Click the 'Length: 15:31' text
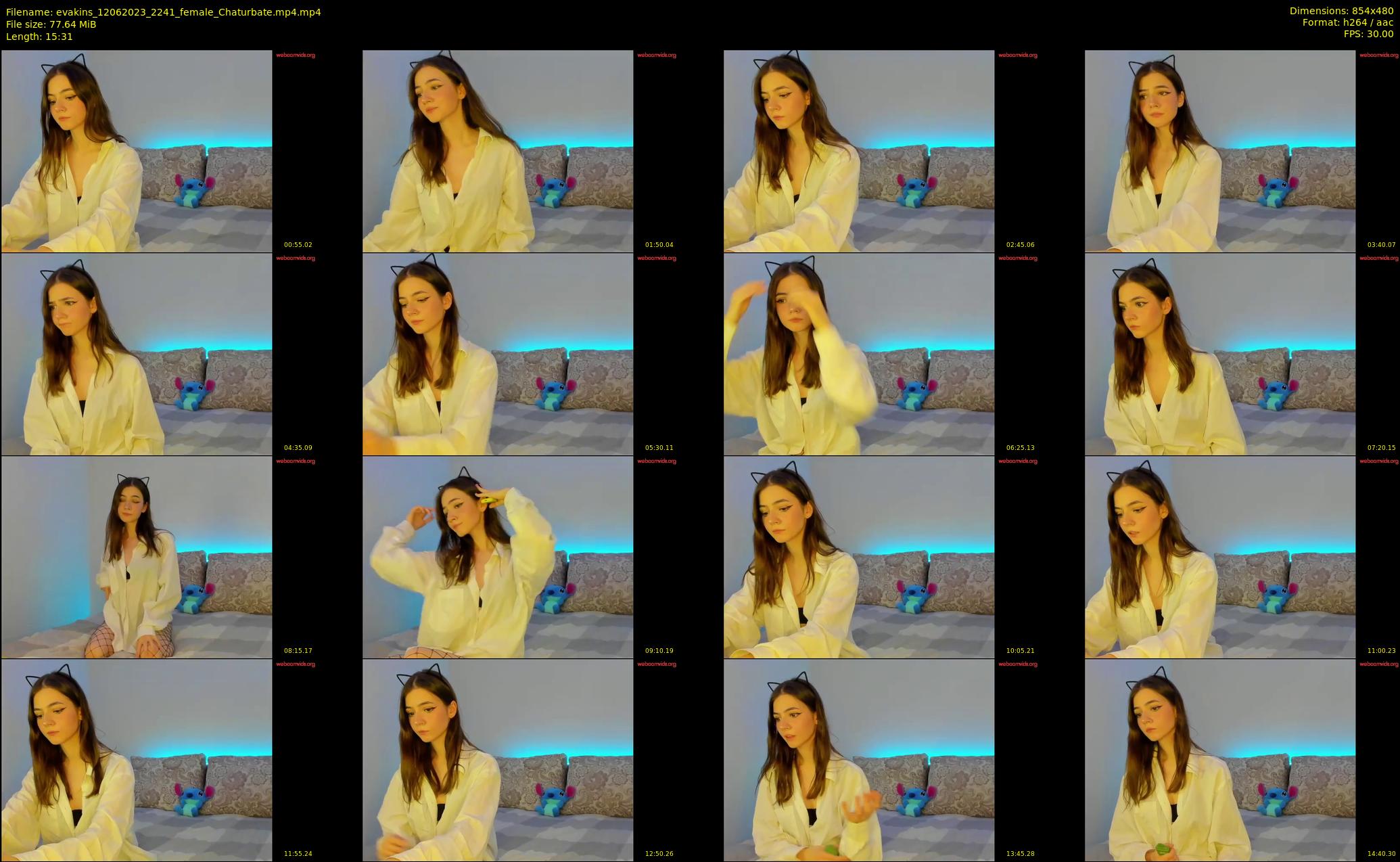The image size is (1400, 862). tap(39, 37)
